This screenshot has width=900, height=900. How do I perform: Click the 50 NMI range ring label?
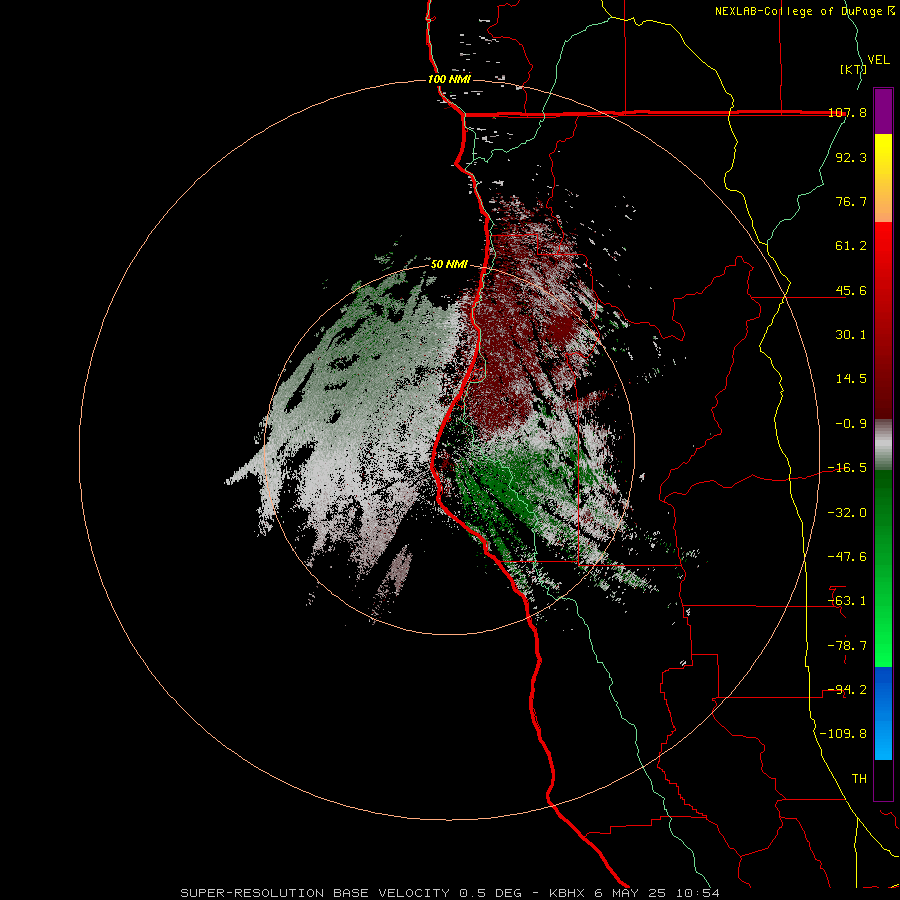pyautogui.click(x=449, y=265)
